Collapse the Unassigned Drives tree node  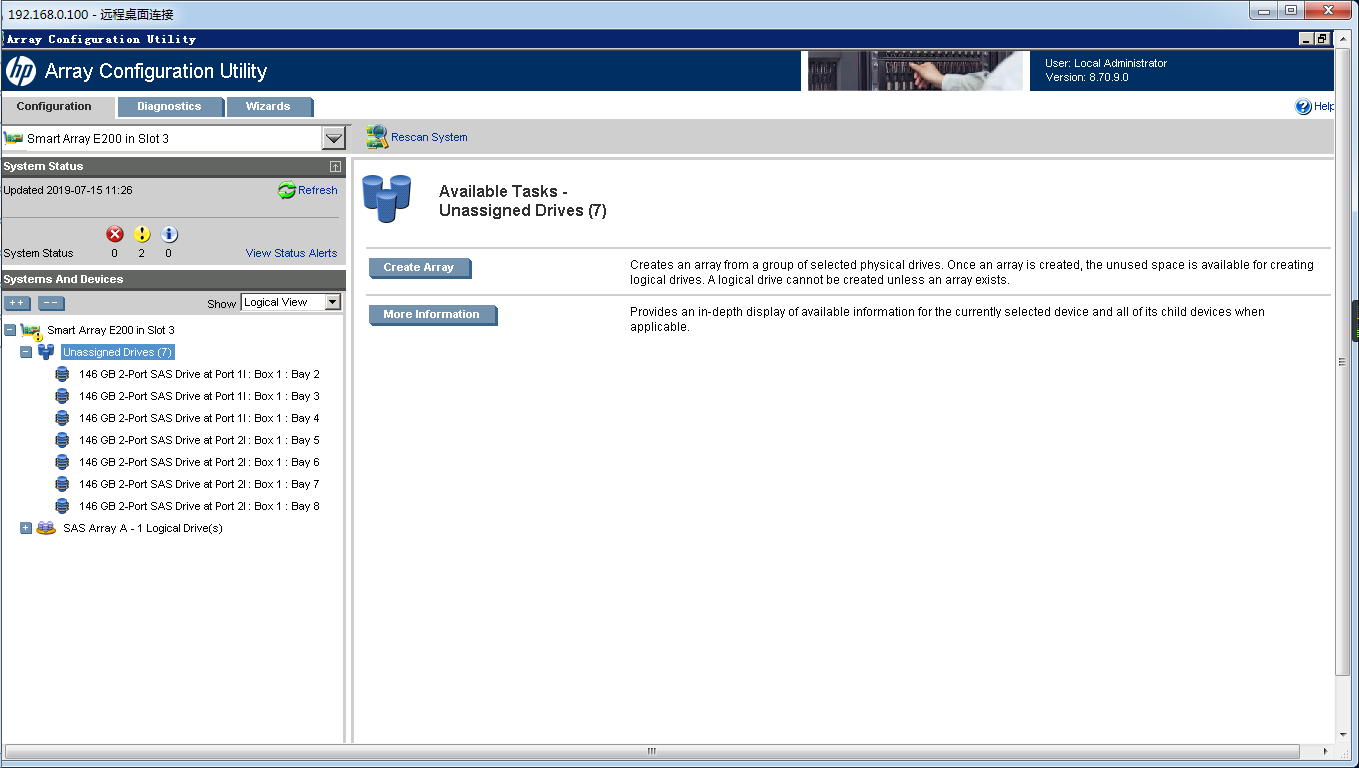click(26, 352)
